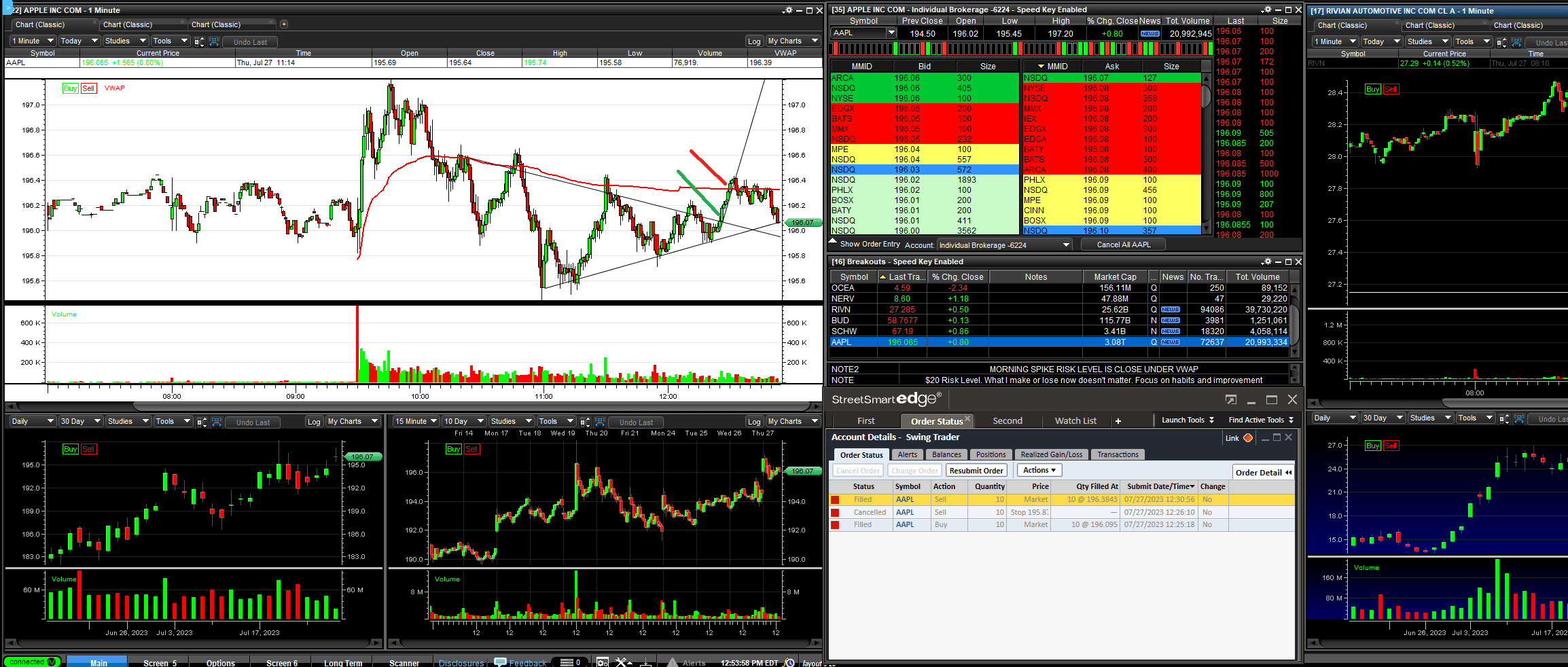Switch to the Watch List layout tab
Screen dimensions: 1568x667
pyautogui.click(x=1075, y=421)
